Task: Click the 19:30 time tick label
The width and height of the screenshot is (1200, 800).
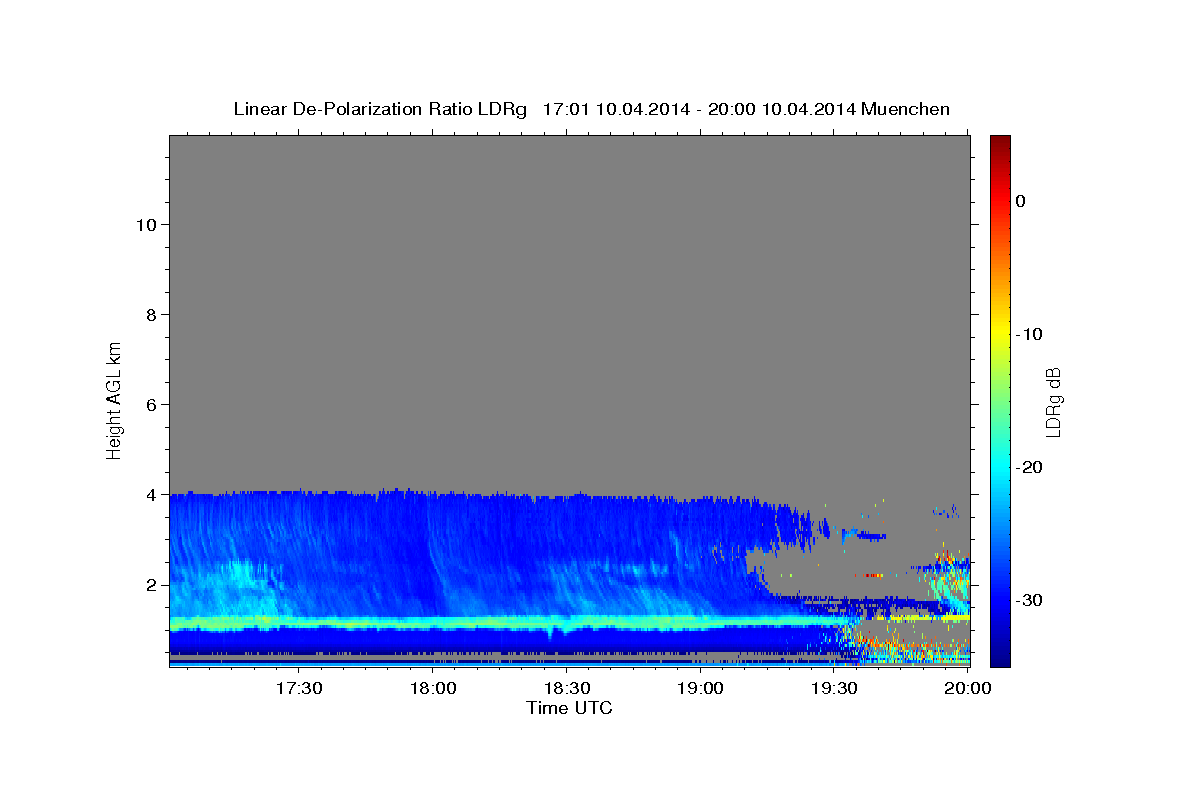Action: point(834,688)
